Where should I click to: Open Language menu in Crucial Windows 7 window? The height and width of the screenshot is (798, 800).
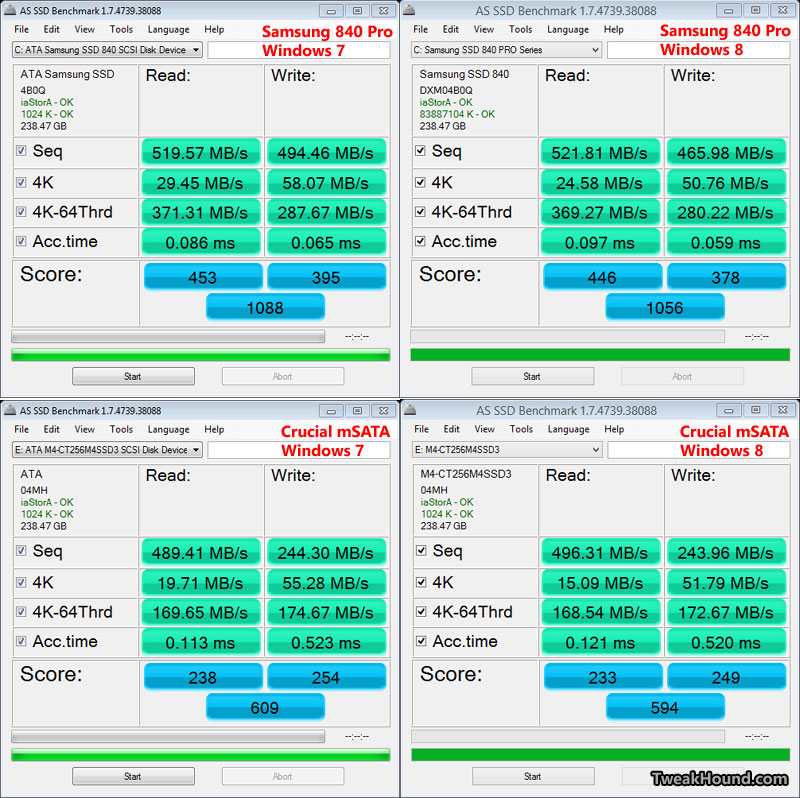pyautogui.click(x=168, y=430)
